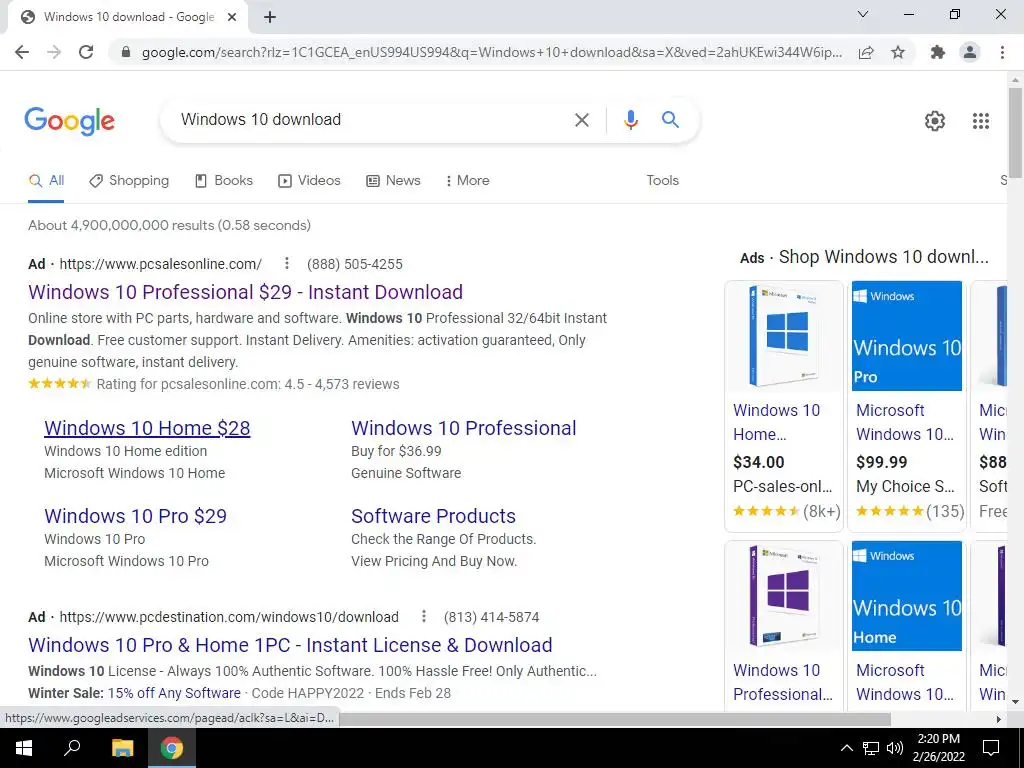The image size is (1024, 768).
Task: Open the volume speaker tray icon
Action: pyautogui.click(x=895, y=748)
